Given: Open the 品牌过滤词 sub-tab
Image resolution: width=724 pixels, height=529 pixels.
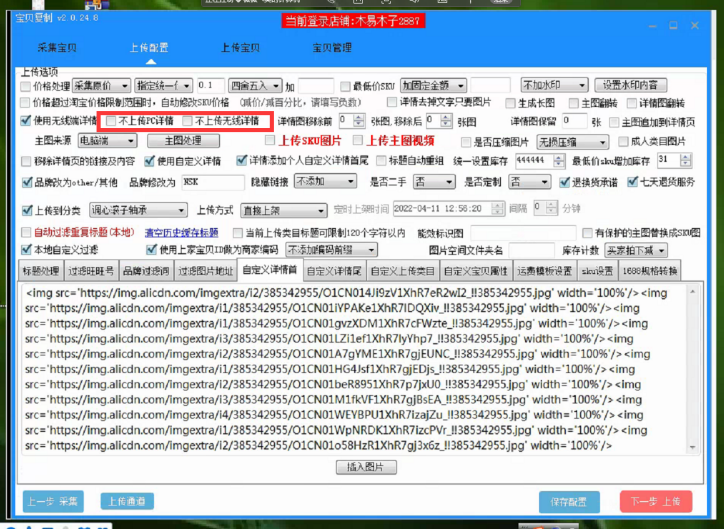Looking at the screenshot, I should pos(146,271).
